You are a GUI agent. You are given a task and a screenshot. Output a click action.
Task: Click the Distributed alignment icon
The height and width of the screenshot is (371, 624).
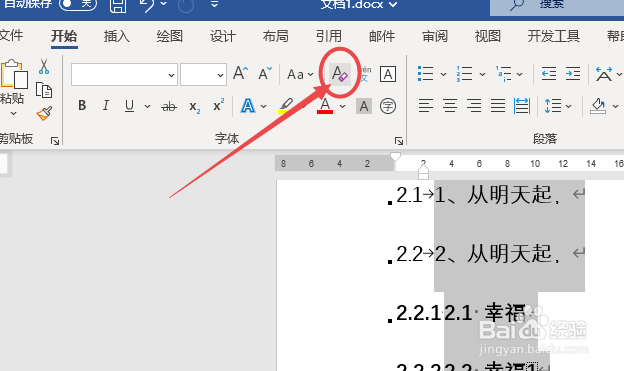pyautogui.click(x=522, y=106)
